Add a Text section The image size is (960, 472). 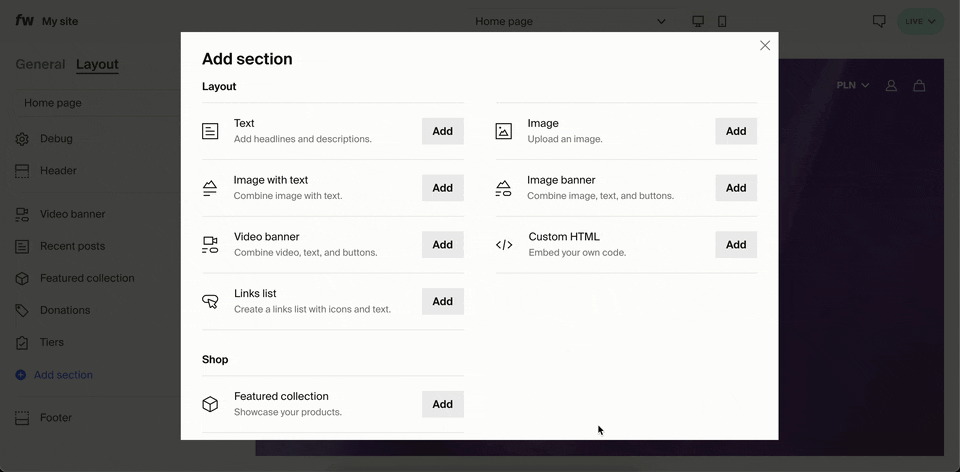pyautogui.click(x=442, y=131)
